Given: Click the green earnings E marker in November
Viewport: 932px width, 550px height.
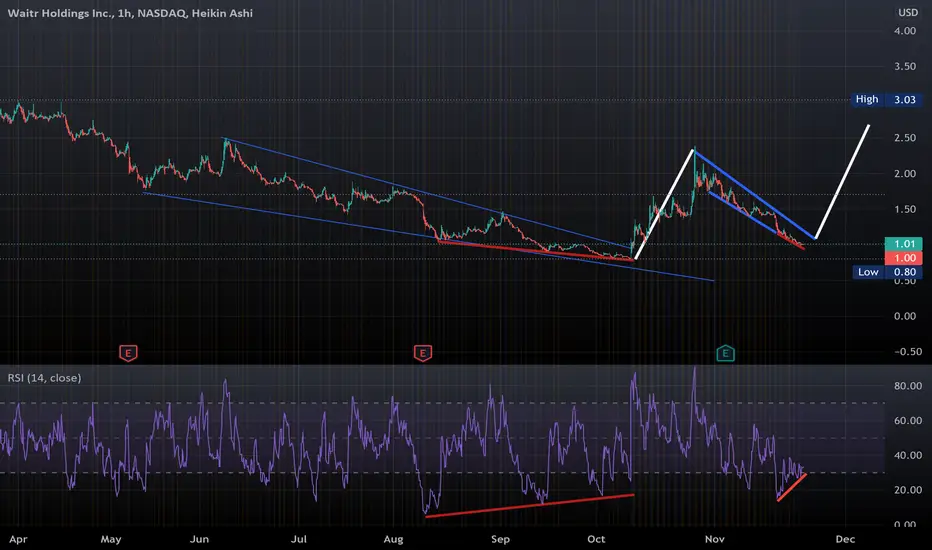Looking at the screenshot, I should 725,353.
